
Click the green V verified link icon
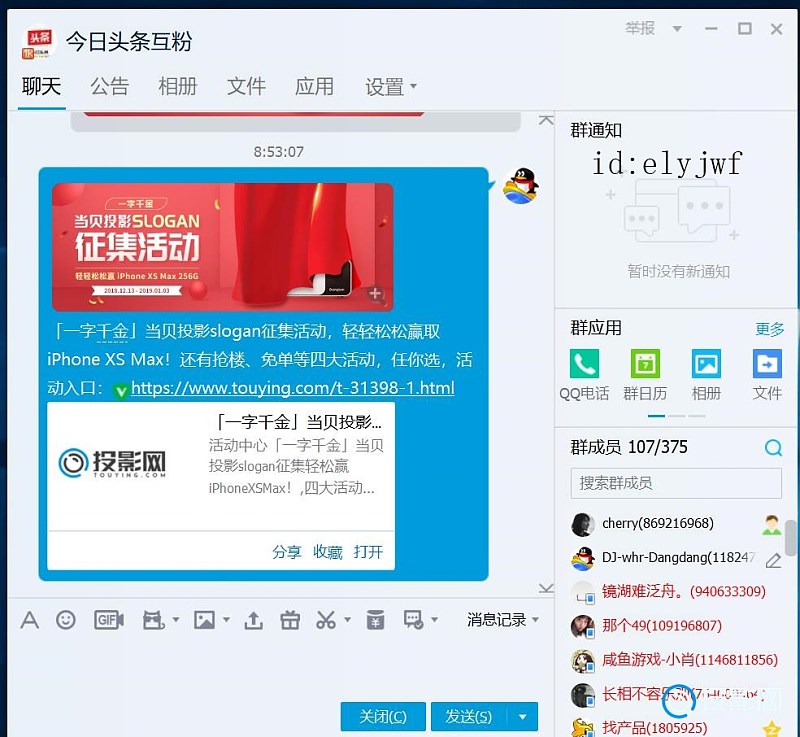pos(121,391)
